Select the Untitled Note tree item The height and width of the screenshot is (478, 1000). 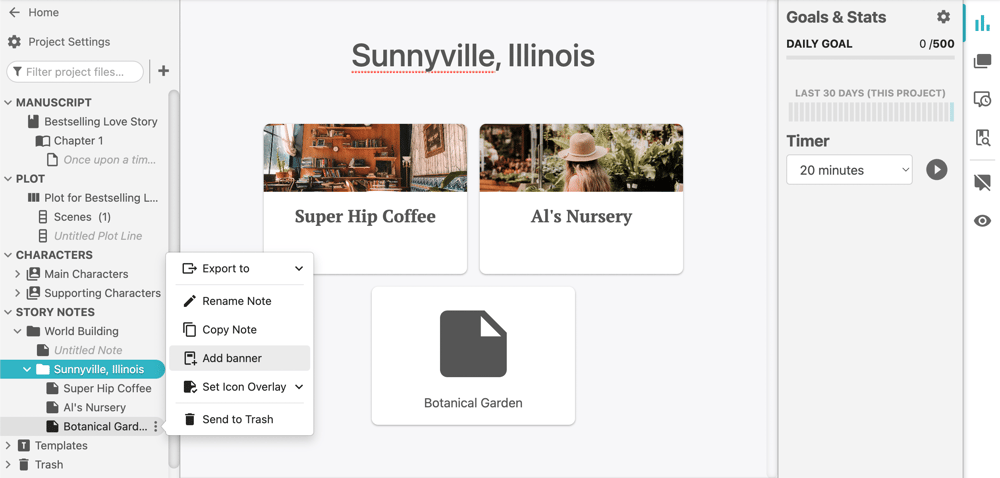click(88, 350)
